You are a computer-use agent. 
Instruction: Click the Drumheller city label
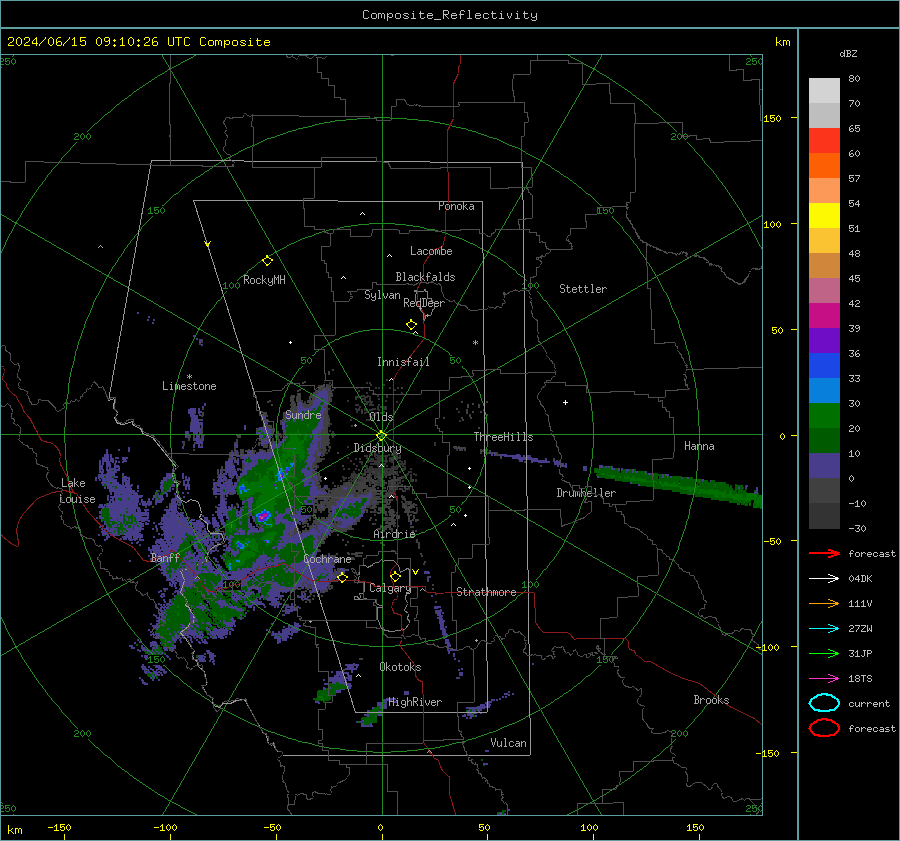(x=586, y=493)
